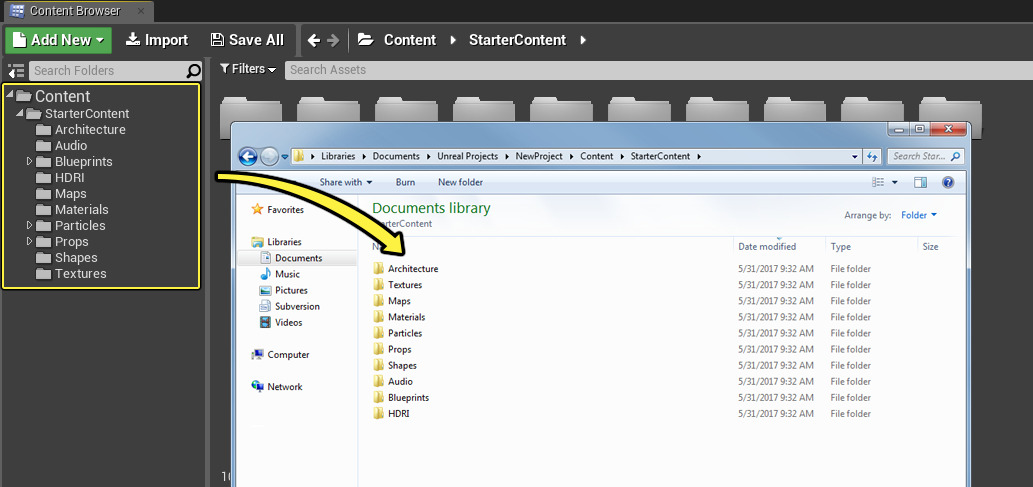Navigate back with Content Browser left arrow
This screenshot has height=487, width=1033.
point(314,40)
